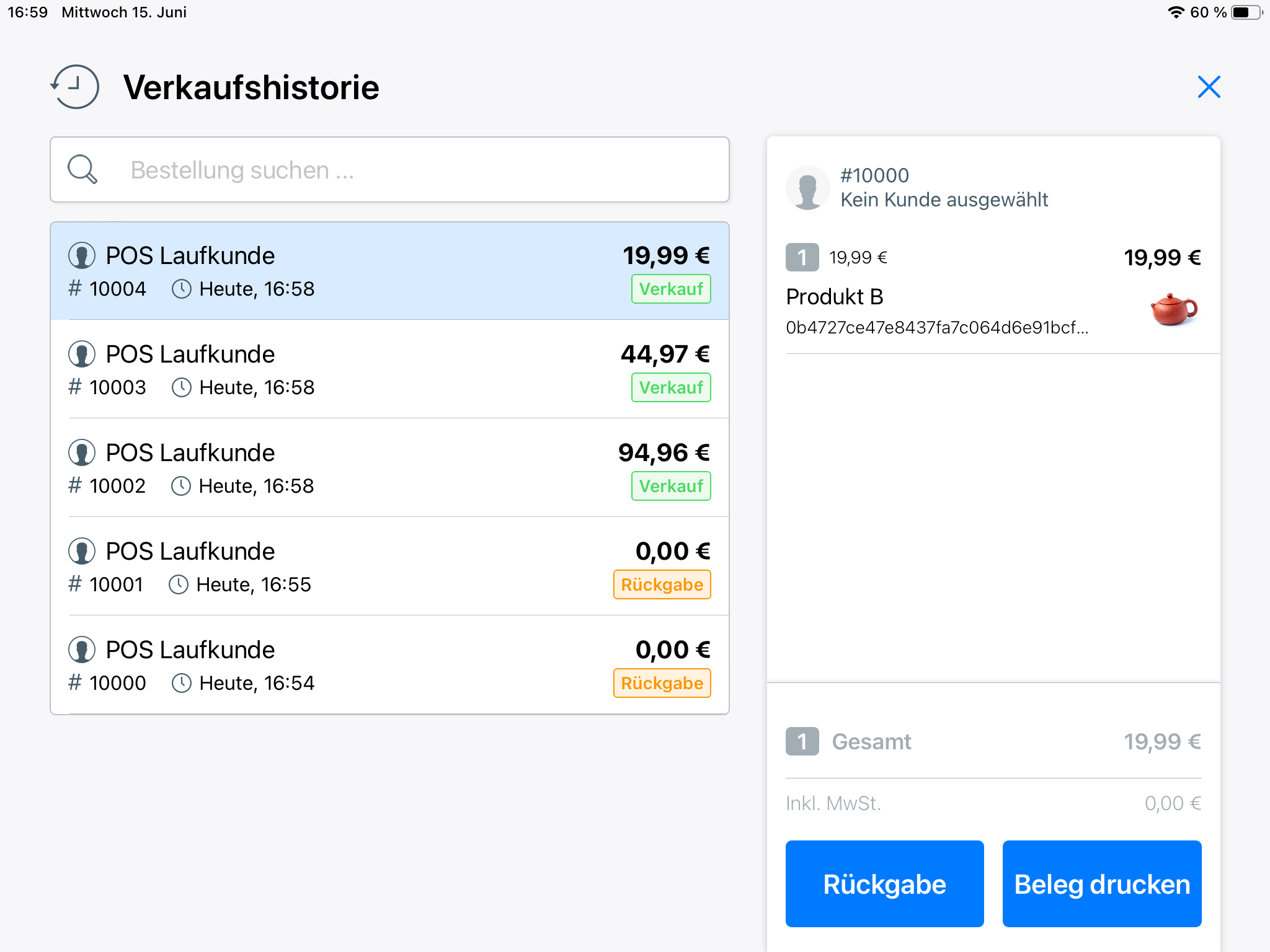1270x952 pixels.
Task: Click the teapot product thumbnail
Action: click(1173, 309)
